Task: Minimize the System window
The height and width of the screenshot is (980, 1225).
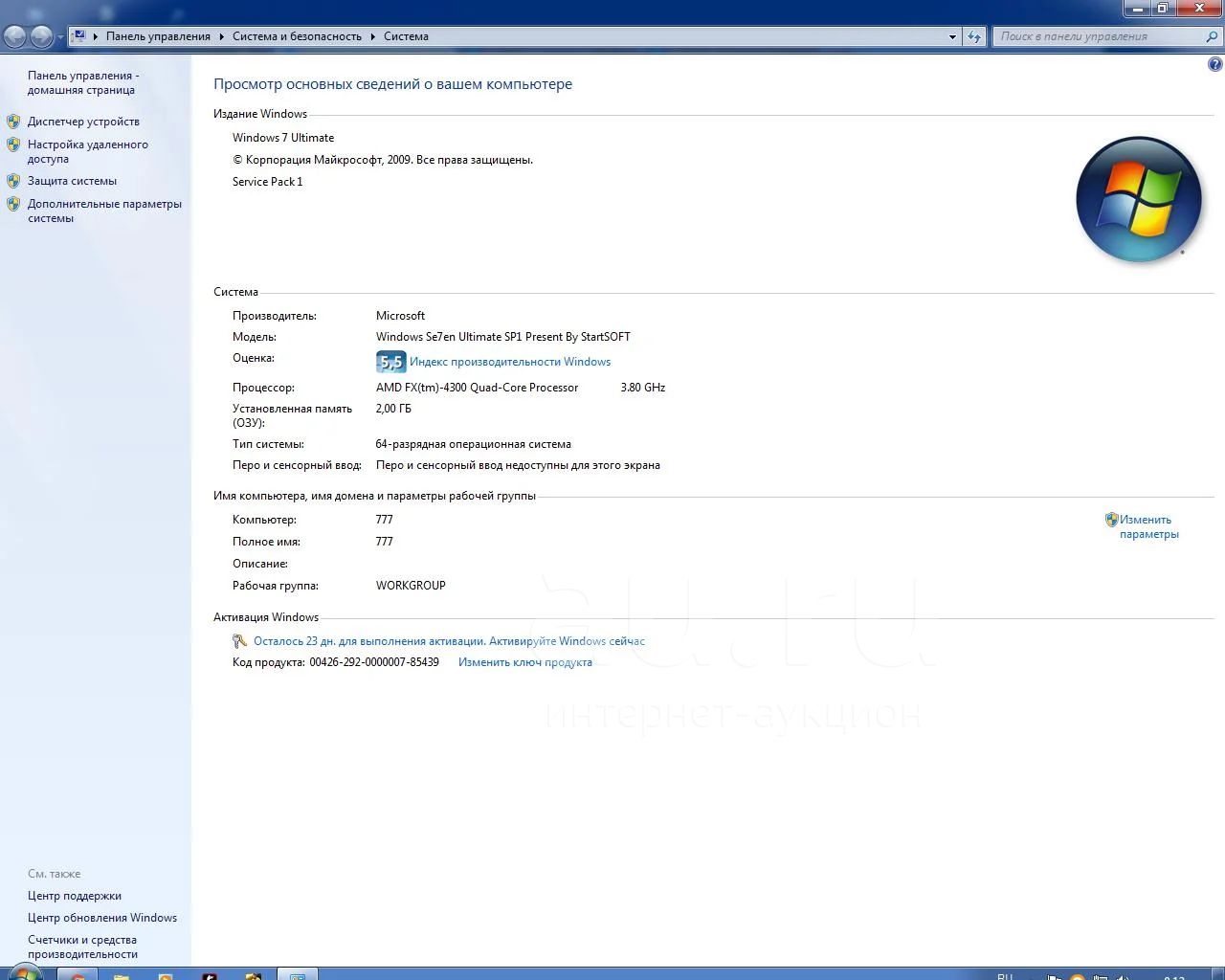Action: 1137,9
